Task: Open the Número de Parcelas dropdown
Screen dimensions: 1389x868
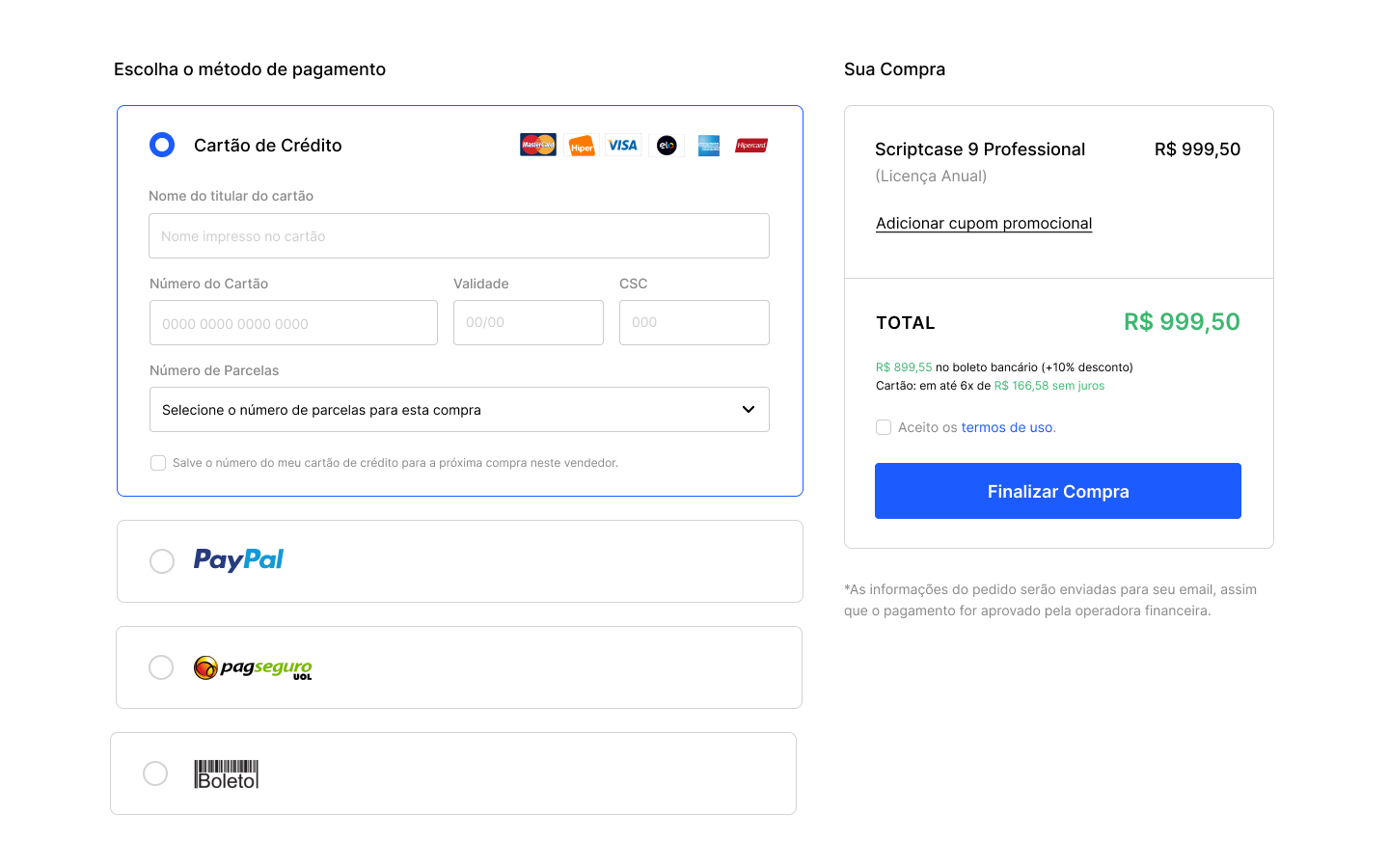Action: click(459, 410)
